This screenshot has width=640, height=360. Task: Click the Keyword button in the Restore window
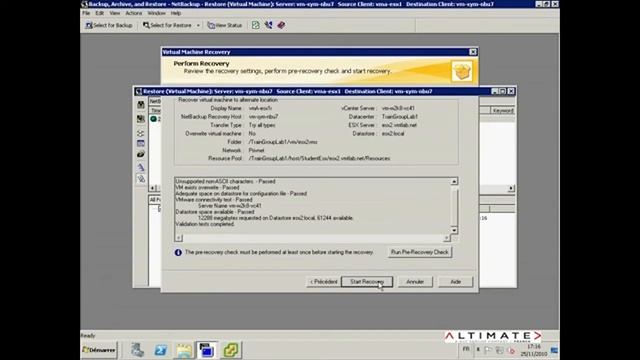tap(503, 111)
